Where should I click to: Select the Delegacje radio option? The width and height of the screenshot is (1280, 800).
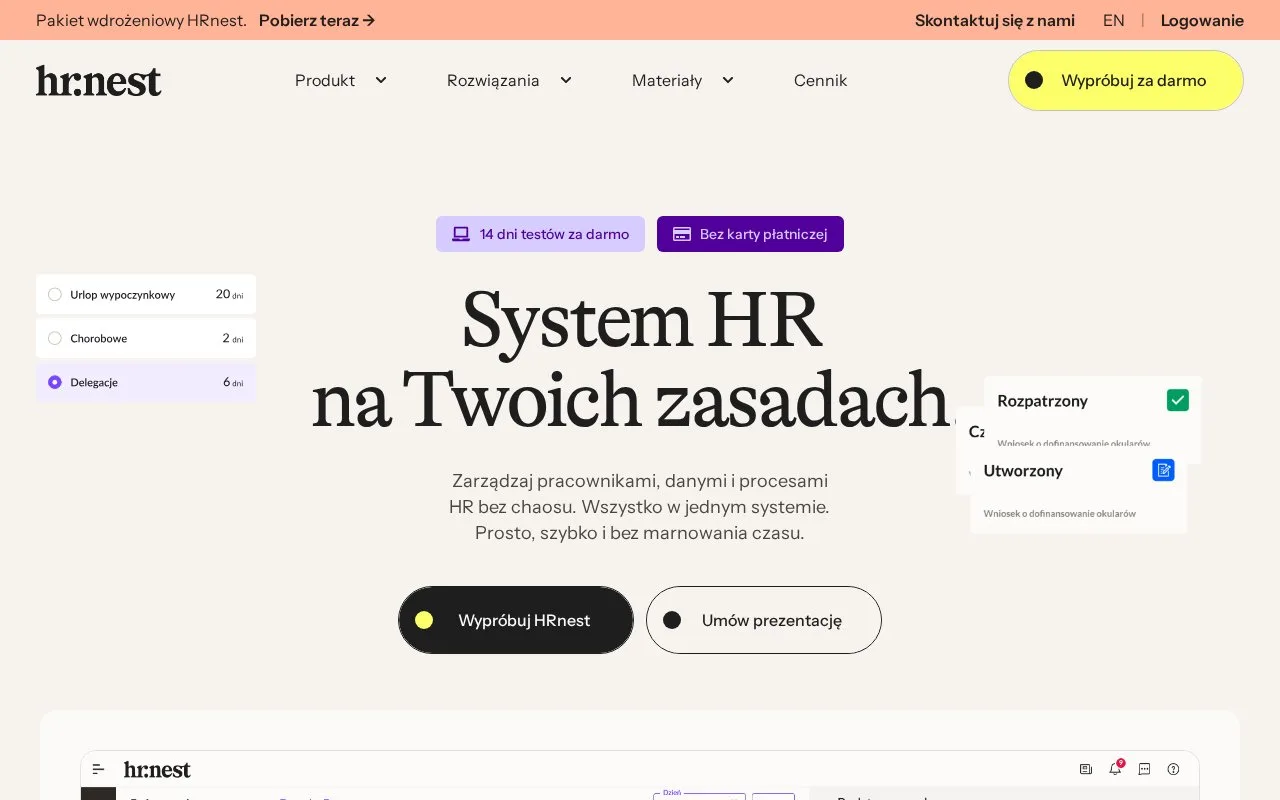click(x=55, y=382)
